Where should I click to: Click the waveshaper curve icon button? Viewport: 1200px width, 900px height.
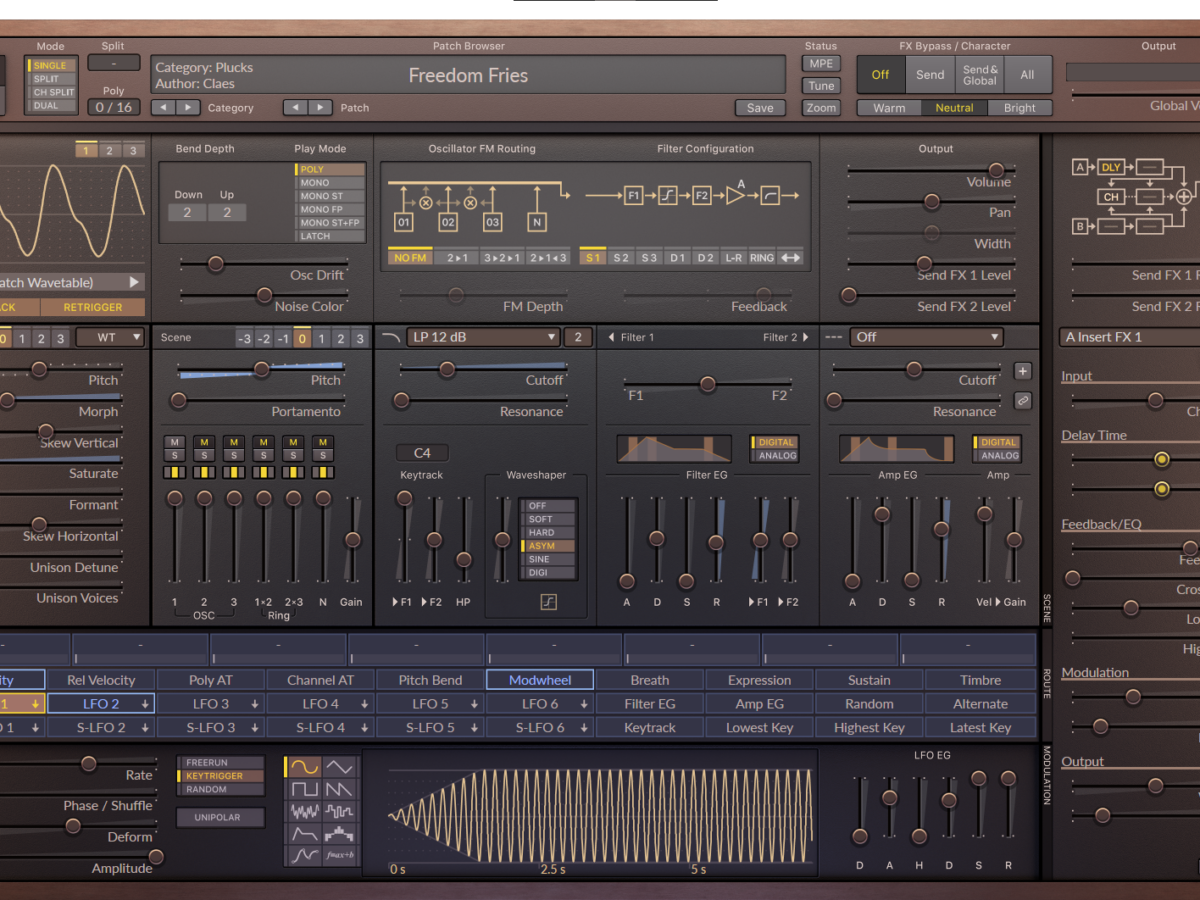[549, 601]
